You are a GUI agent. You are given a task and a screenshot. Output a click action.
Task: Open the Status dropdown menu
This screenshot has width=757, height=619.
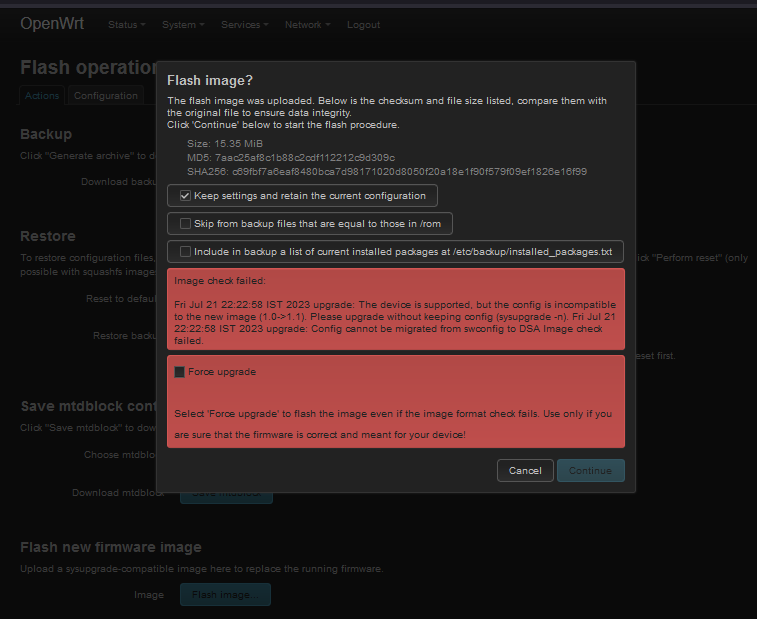126,25
